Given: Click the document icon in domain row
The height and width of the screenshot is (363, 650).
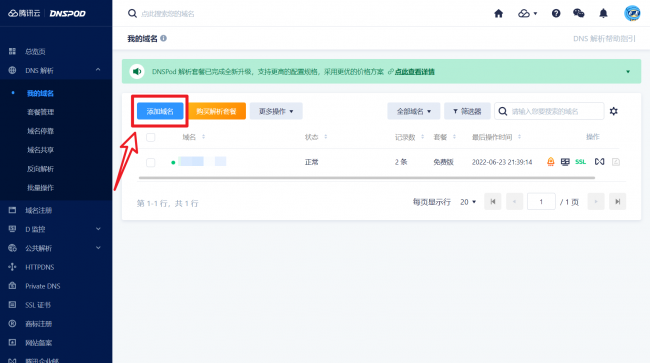Looking at the screenshot, I should [616, 162].
